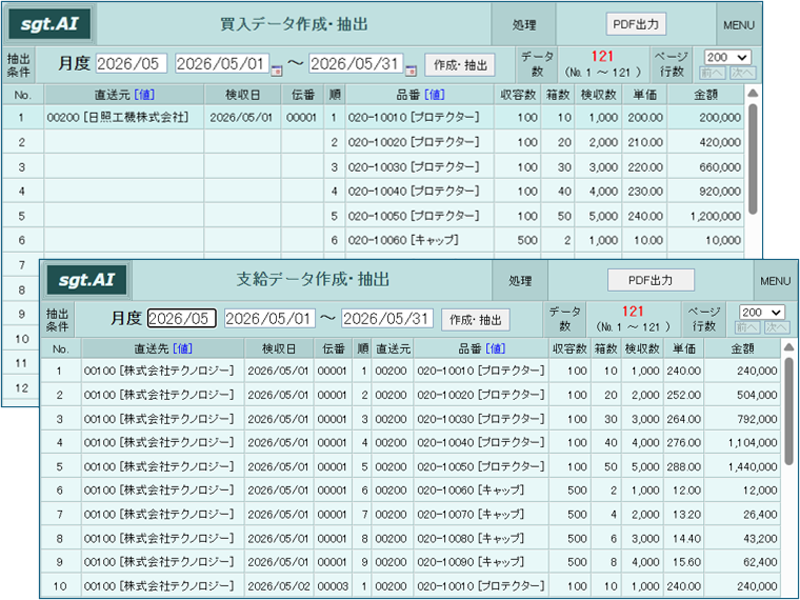Click 前へ button in purchase window
Image resolution: width=800 pixels, height=600 pixels.
coord(713,73)
